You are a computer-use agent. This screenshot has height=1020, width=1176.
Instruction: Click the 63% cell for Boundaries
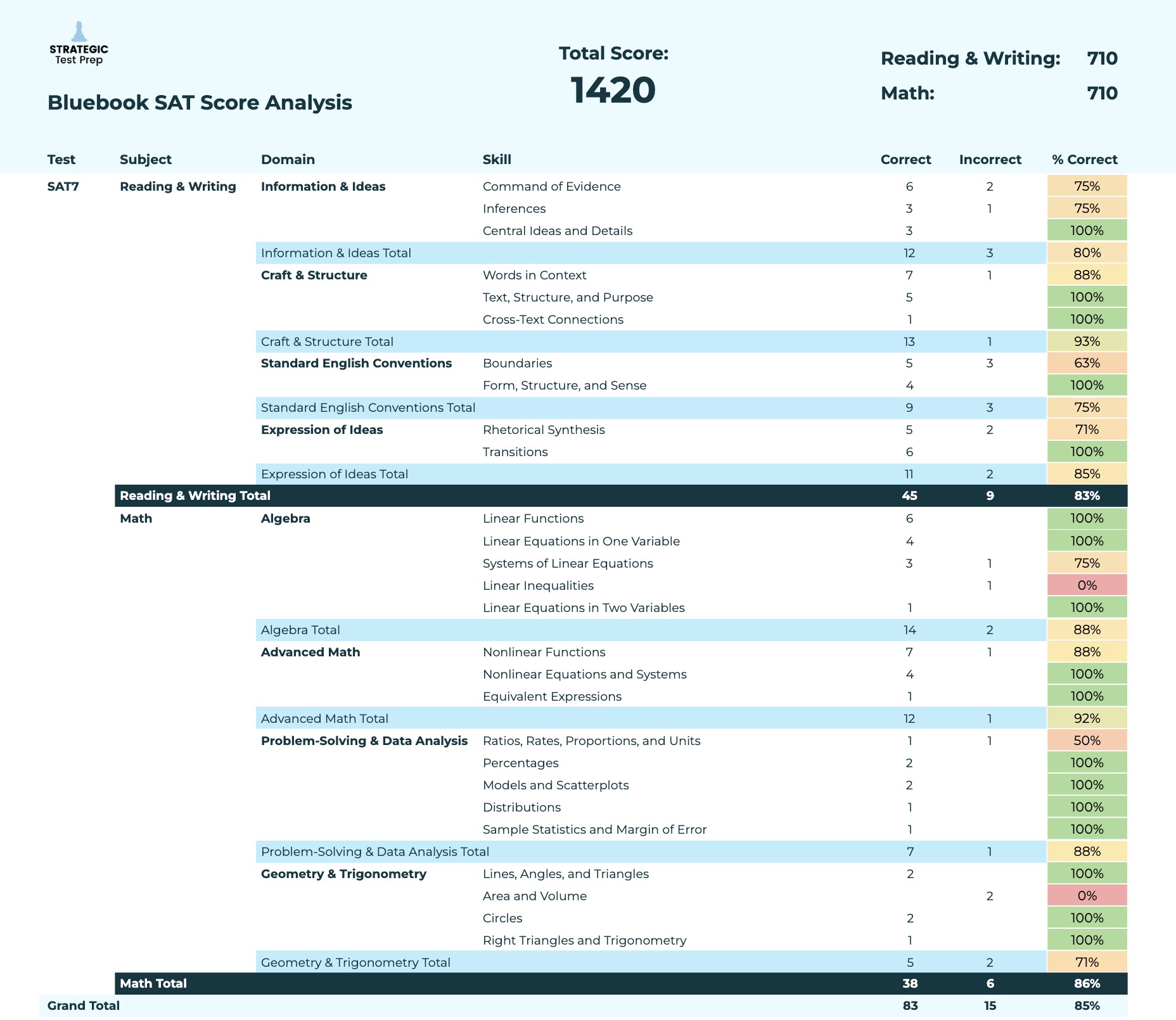coord(1087,363)
